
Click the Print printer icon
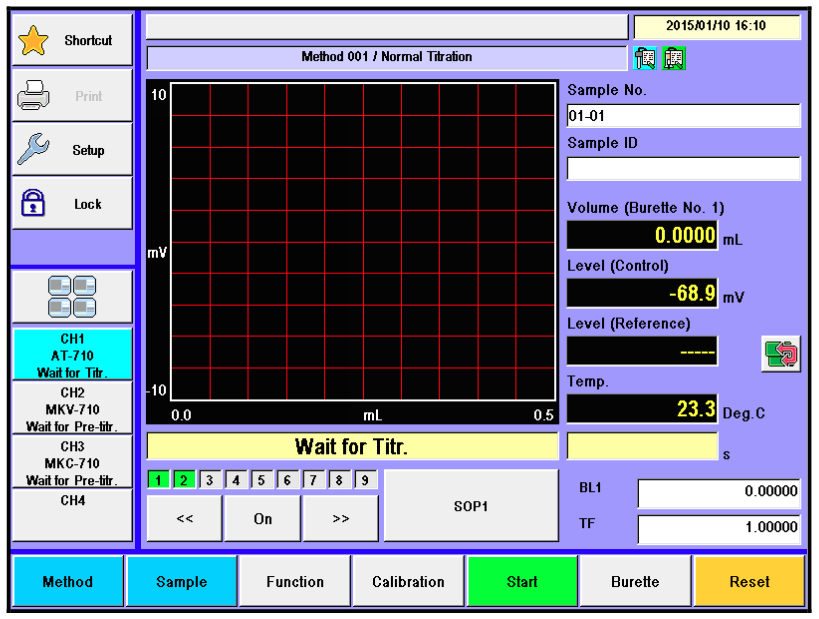coord(33,96)
